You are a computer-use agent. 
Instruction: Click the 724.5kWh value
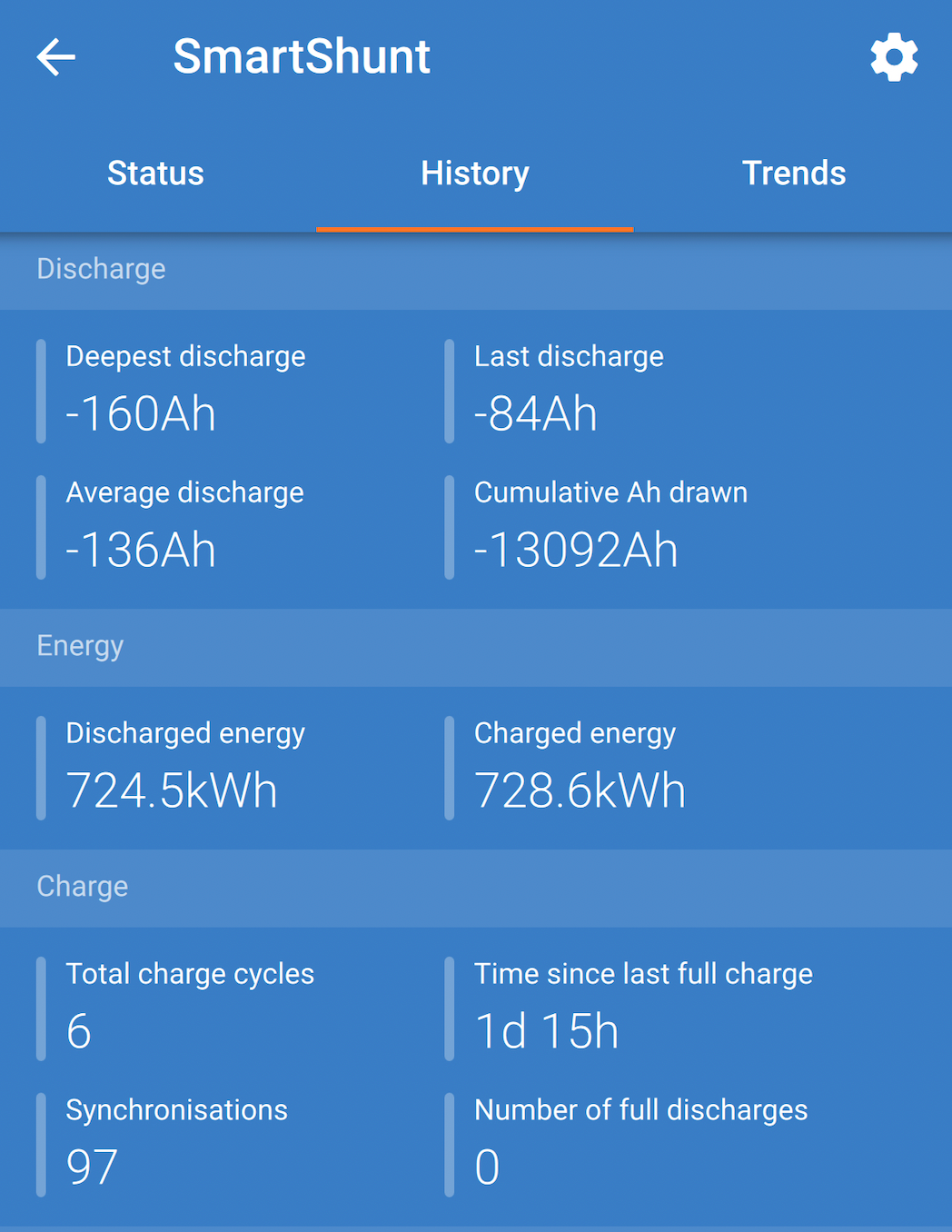[x=172, y=790]
